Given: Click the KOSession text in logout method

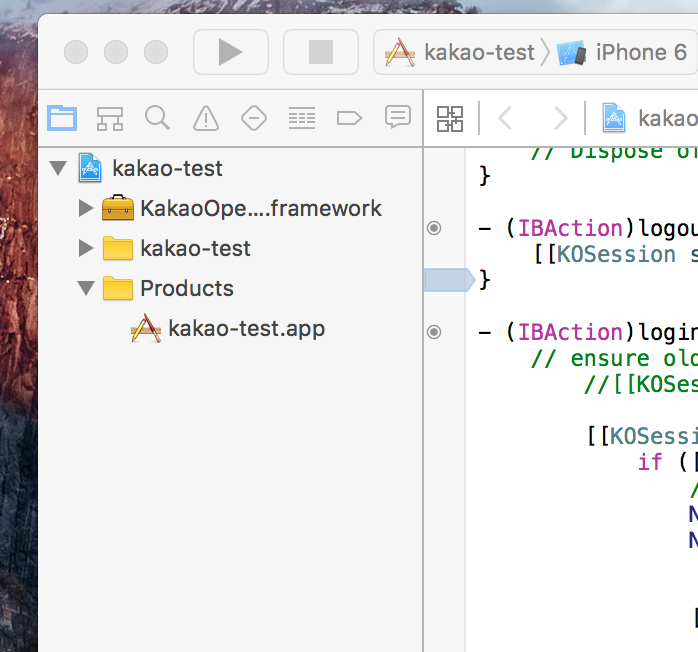Looking at the screenshot, I should coord(616,255).
